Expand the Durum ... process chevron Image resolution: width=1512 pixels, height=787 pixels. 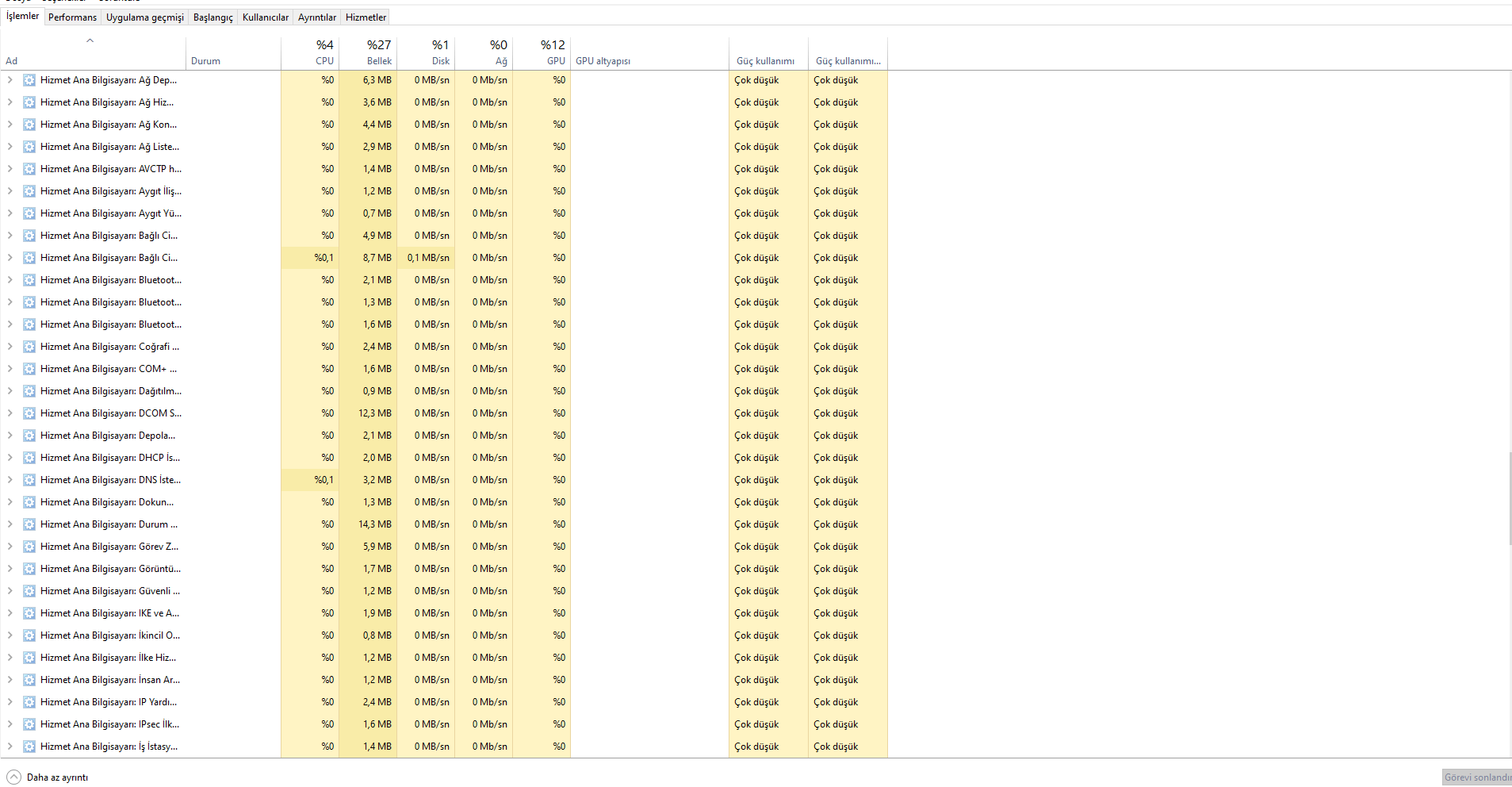pos(10,524)
